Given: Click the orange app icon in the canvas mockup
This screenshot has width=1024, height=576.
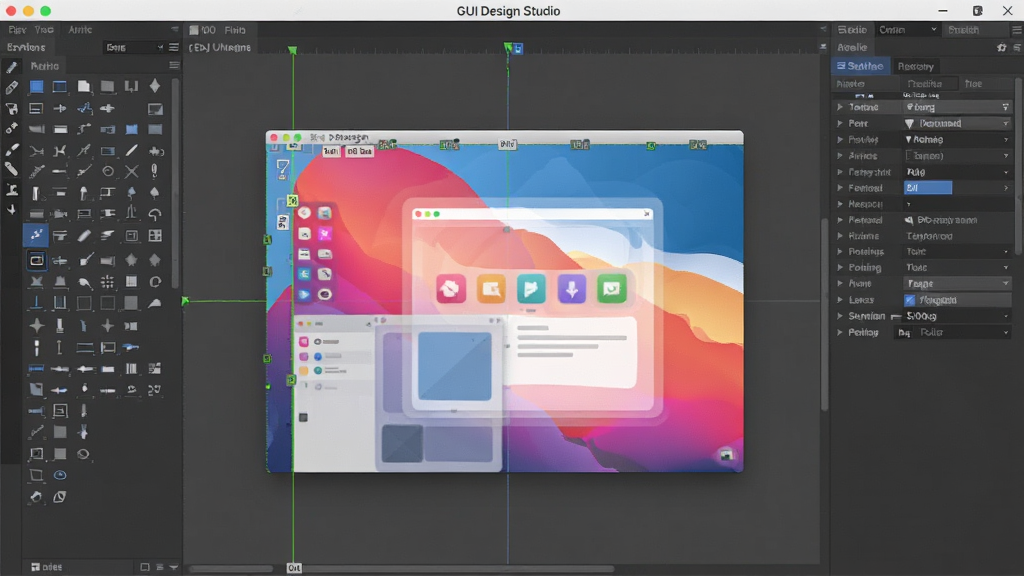Looking at the screenshot, I should 491,289.
